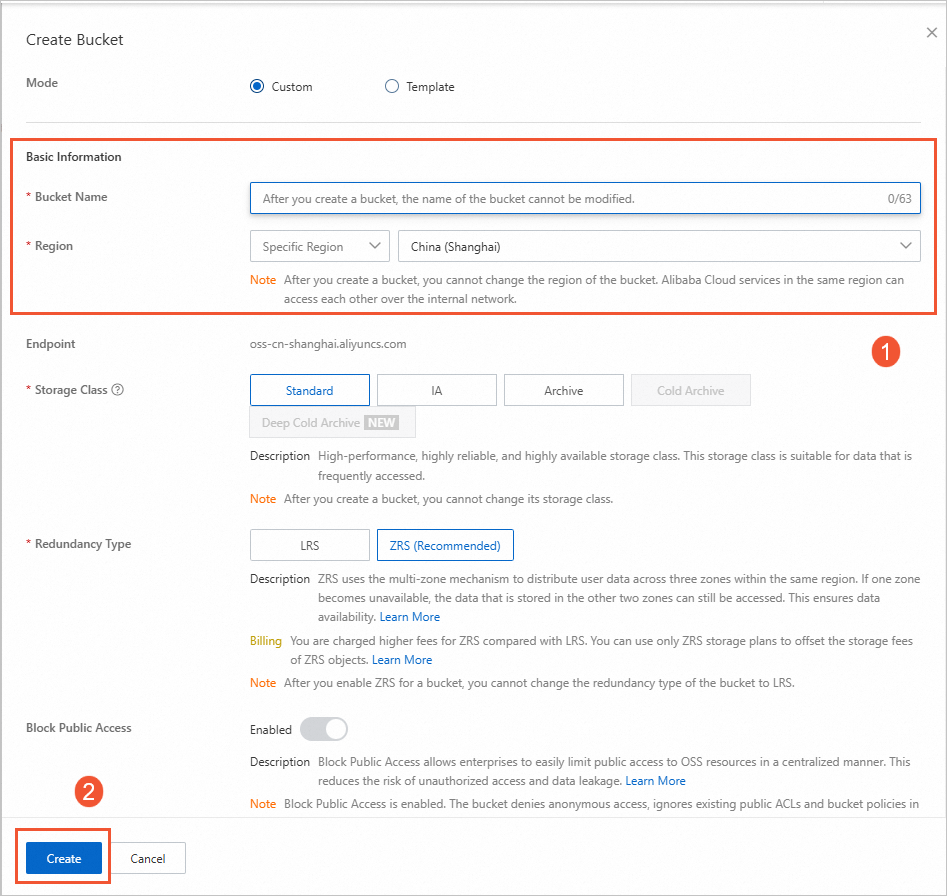Click the Create Bucket dialog title
This screenshot has width=947, height=896.
(x=74, y=40)
